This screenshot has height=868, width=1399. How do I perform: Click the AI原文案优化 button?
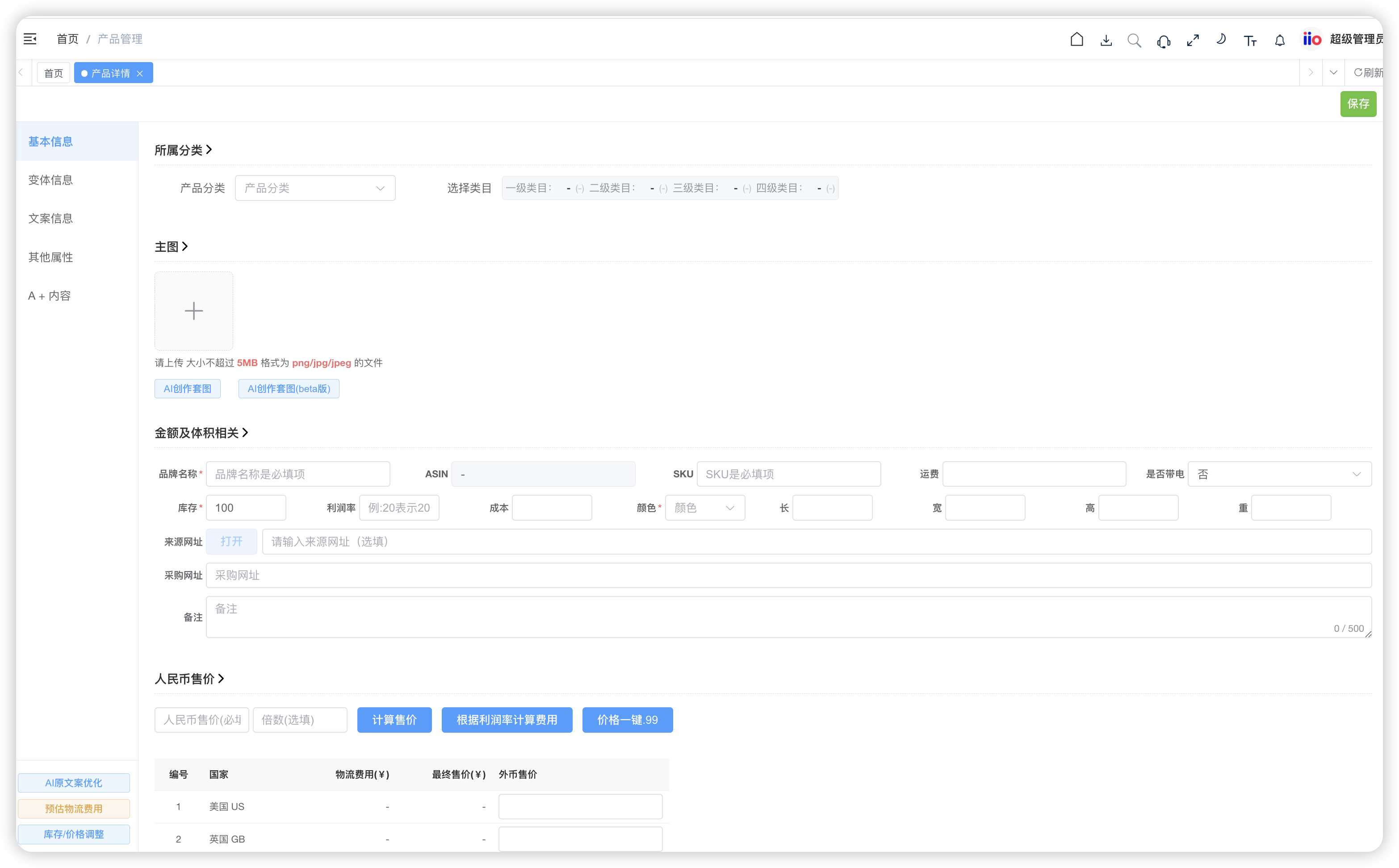click(x=74, y=782)
